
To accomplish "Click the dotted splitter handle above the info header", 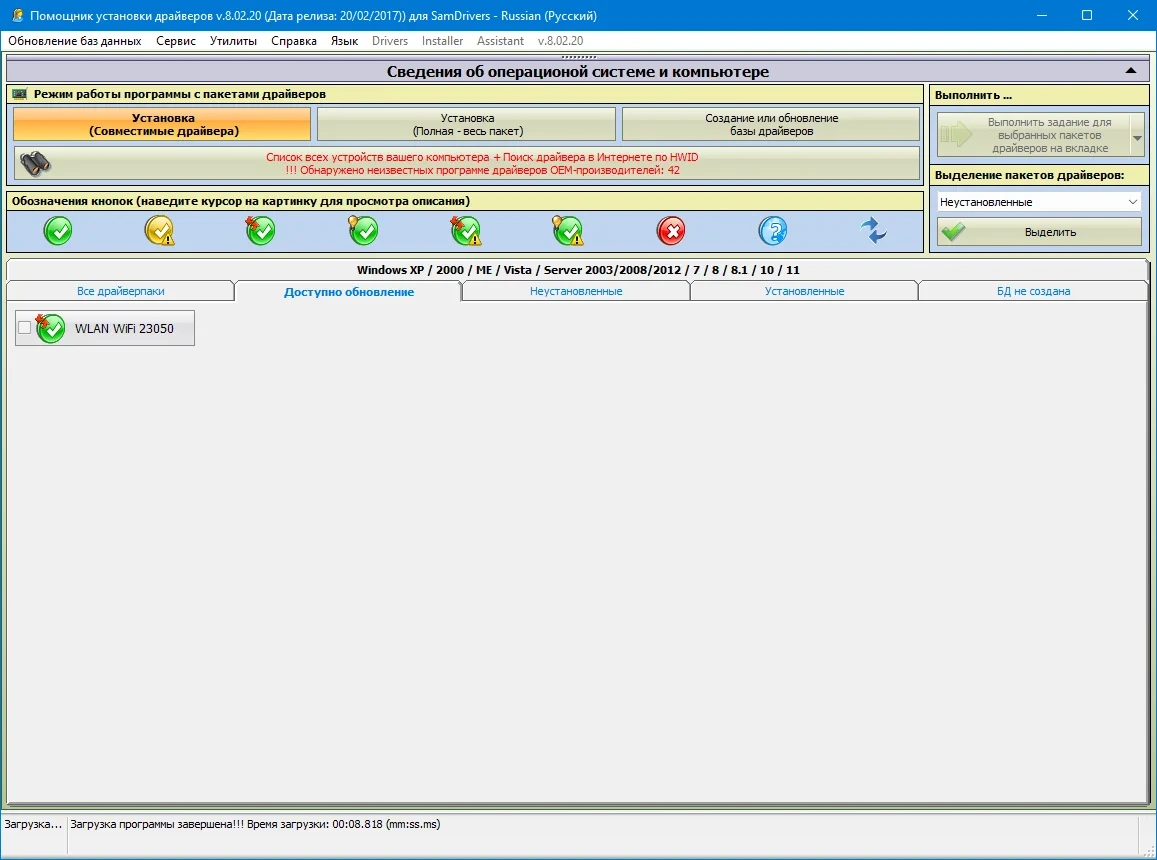I will click(x=578, y=56).
